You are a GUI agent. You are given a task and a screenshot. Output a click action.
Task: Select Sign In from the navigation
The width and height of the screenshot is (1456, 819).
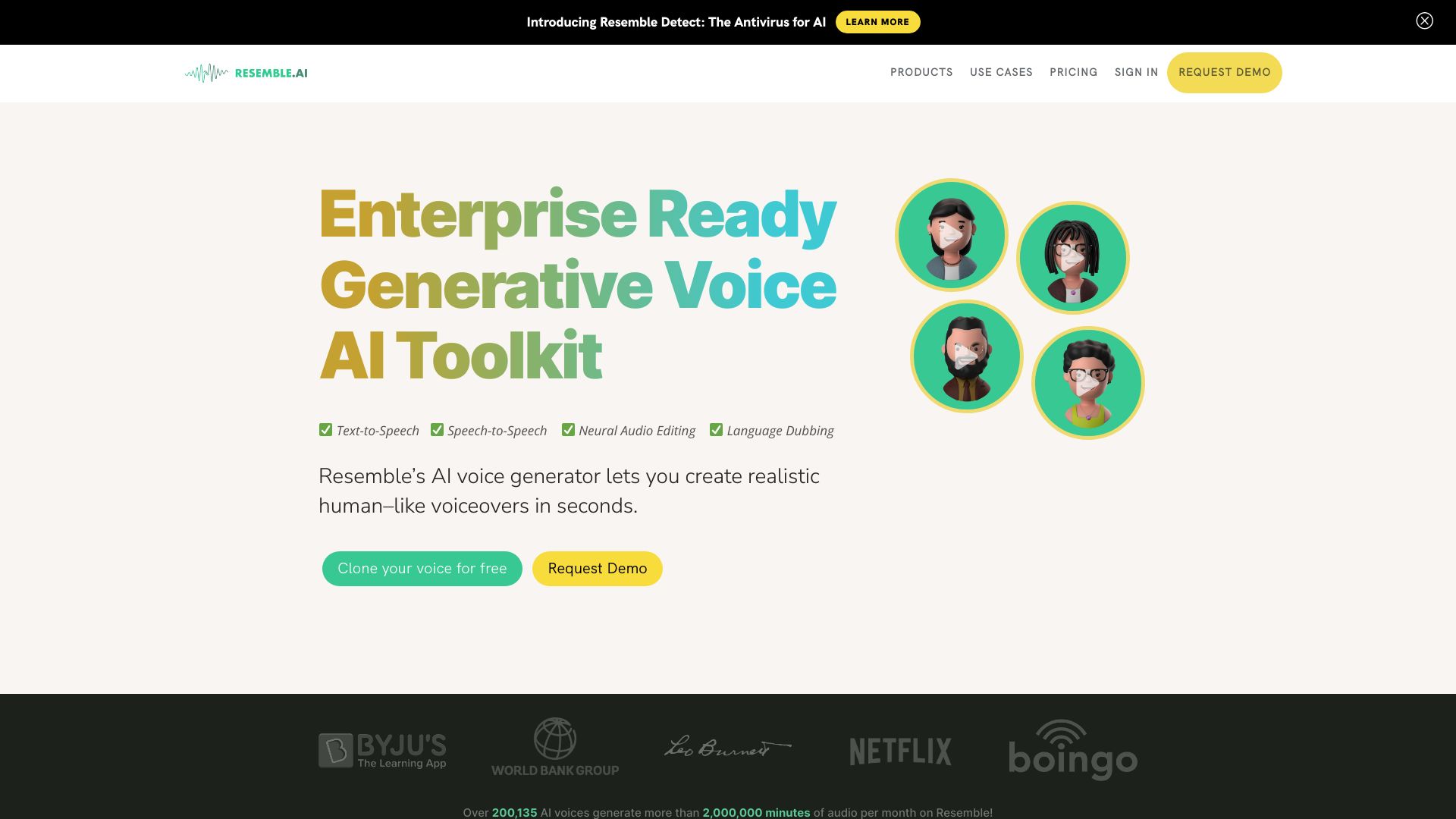[x=1136, y=72]
